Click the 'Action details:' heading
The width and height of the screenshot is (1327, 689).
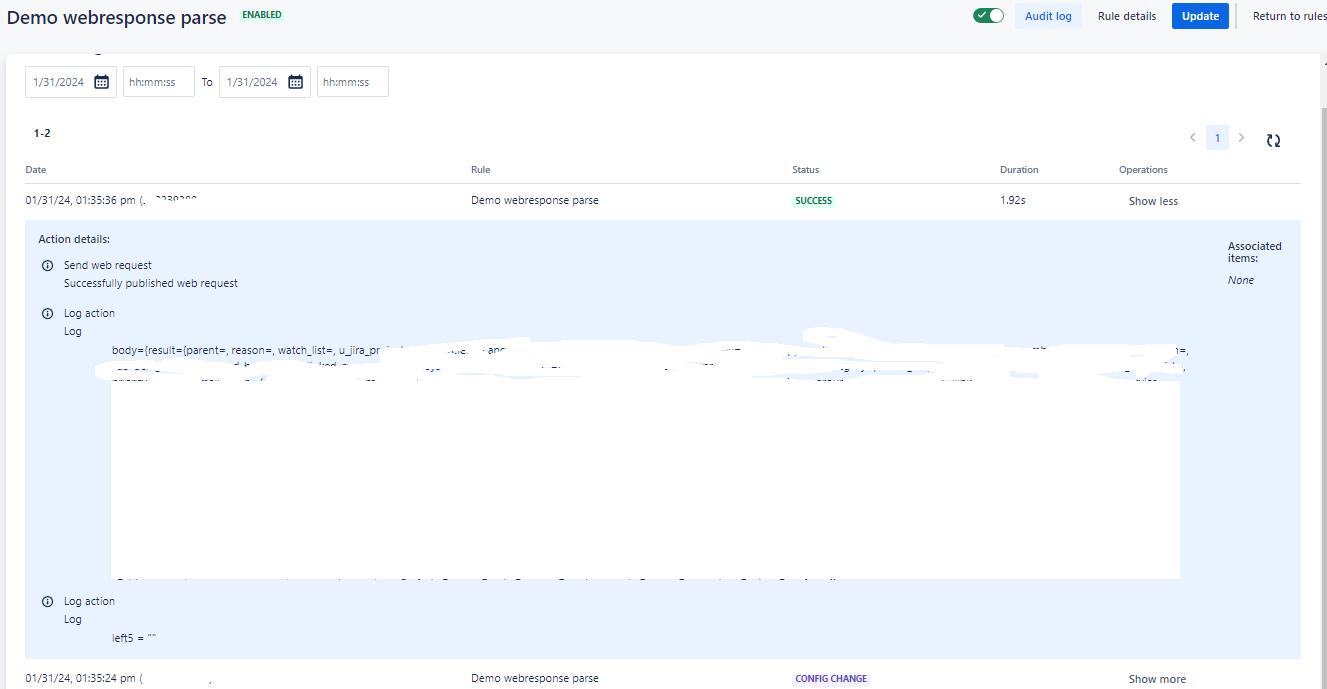pos(74,240)
